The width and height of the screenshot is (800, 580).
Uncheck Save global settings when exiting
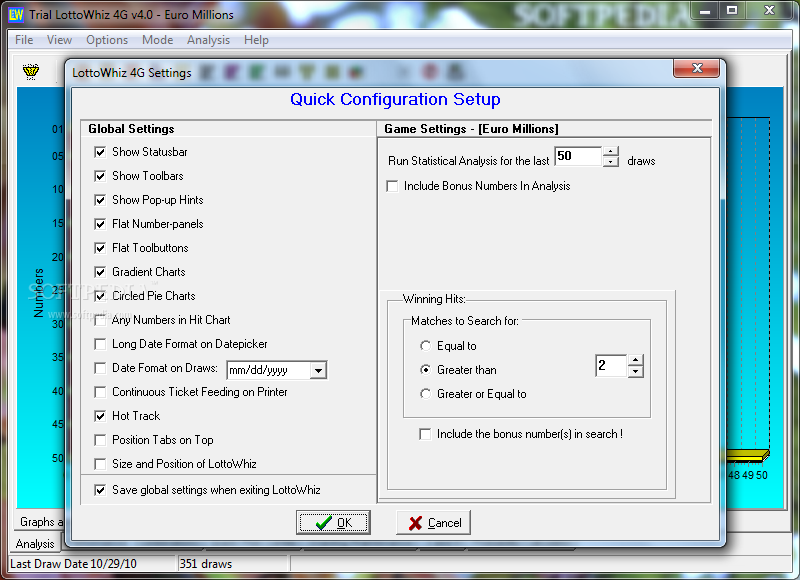100,490
